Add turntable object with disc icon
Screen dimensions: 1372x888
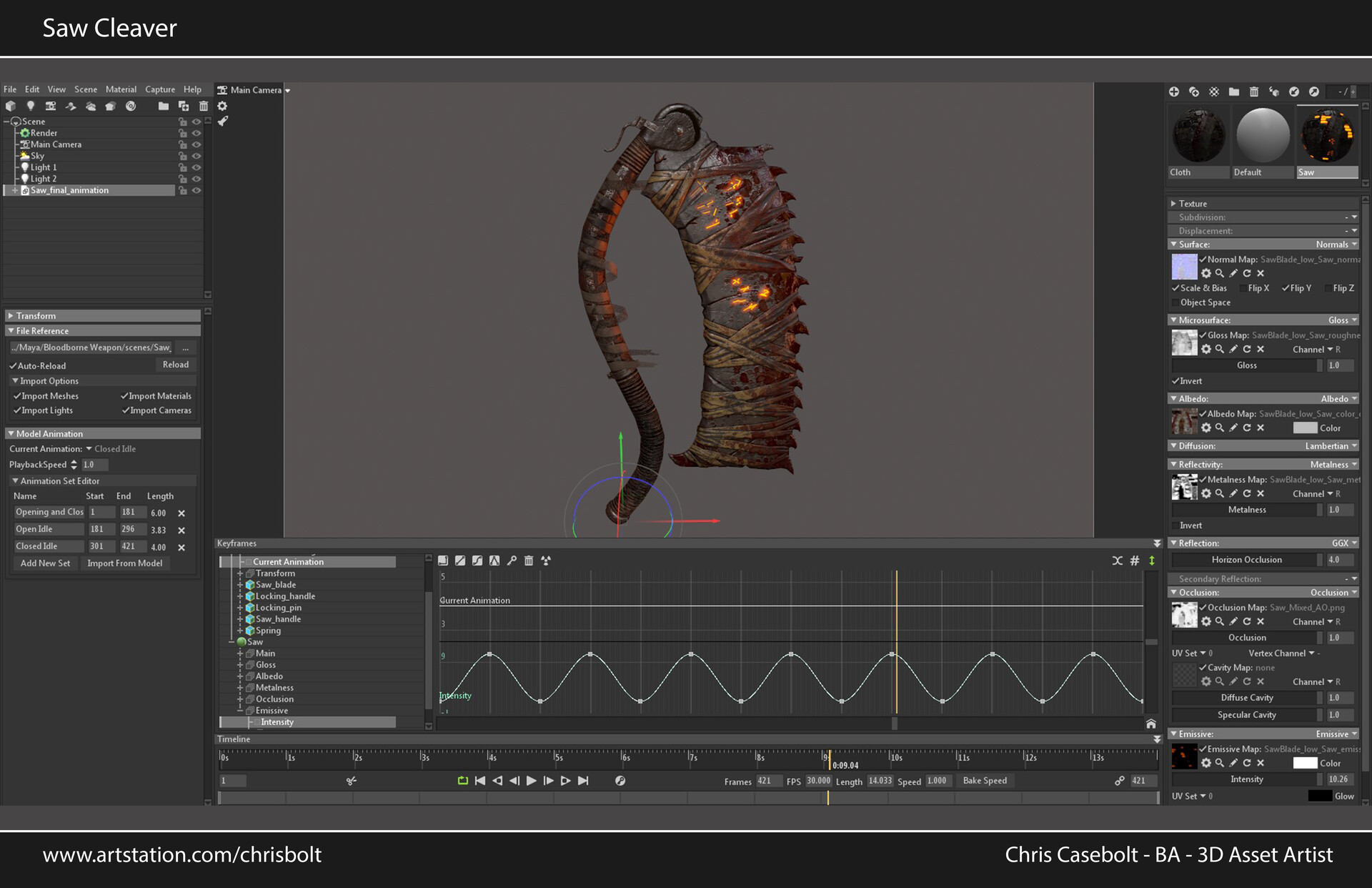click(x=131, y=106)
